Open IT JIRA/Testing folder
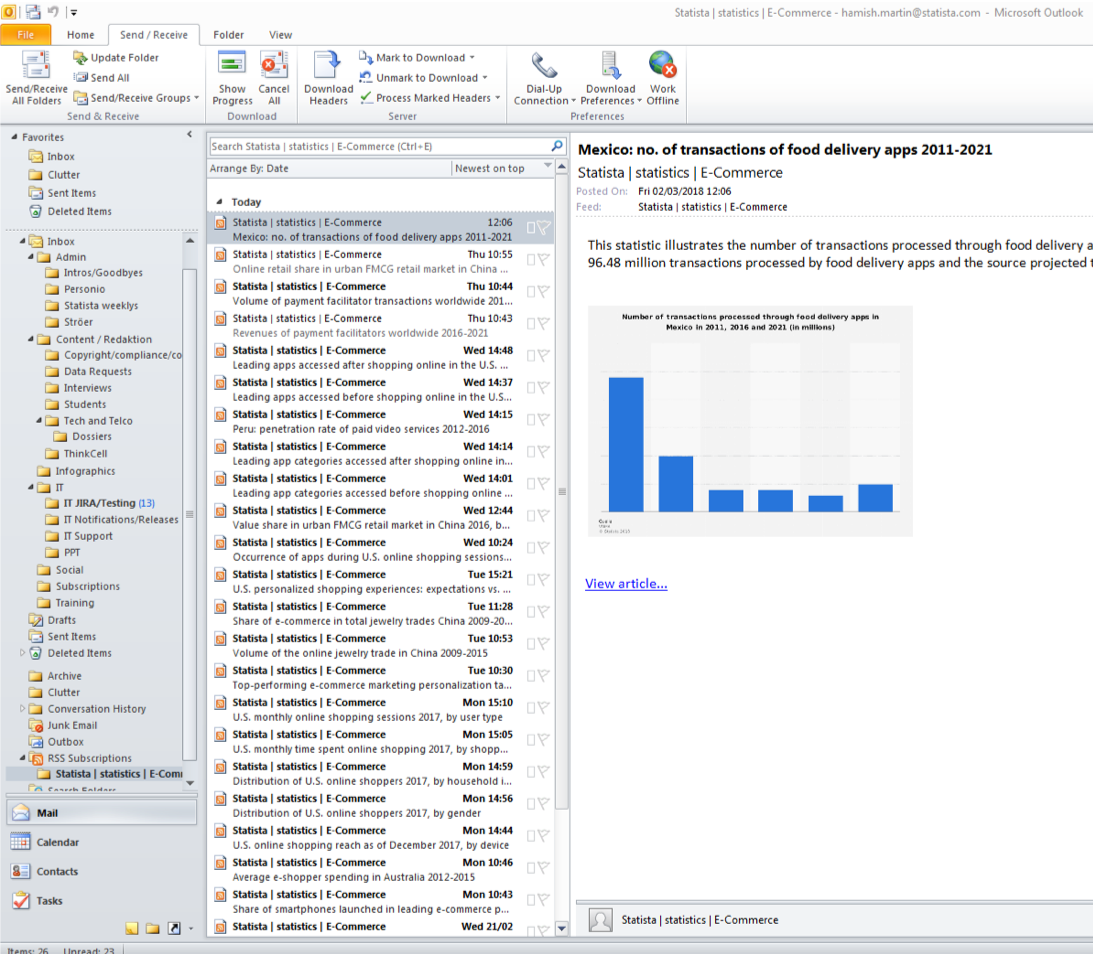 [x=109, y=503]
